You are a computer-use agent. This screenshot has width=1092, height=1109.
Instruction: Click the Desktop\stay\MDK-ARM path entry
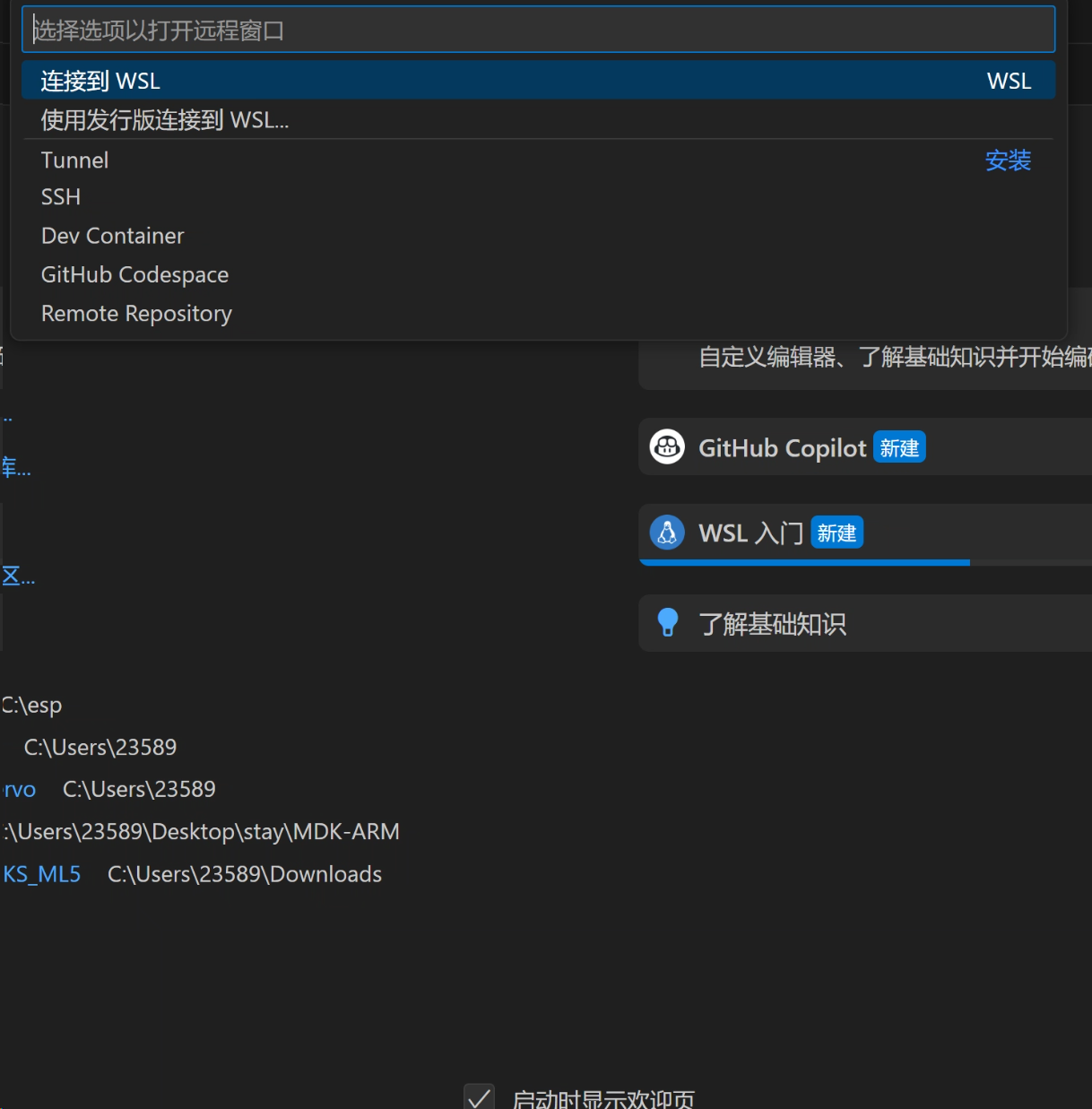[x=201, y=832]
